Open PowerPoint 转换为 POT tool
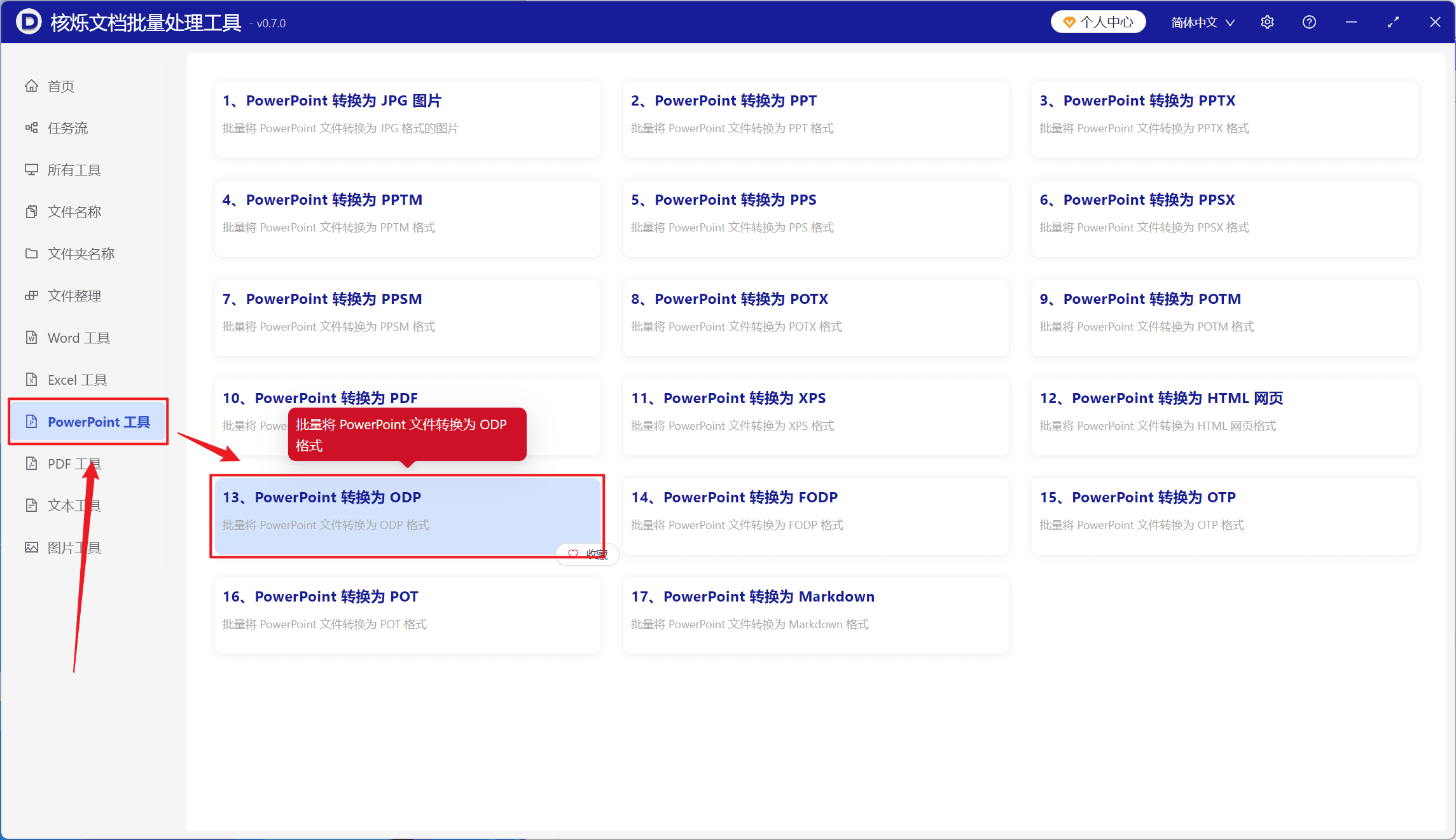Image resolution: width=1456 pixels, height=840 pixels. pos(407,616)
